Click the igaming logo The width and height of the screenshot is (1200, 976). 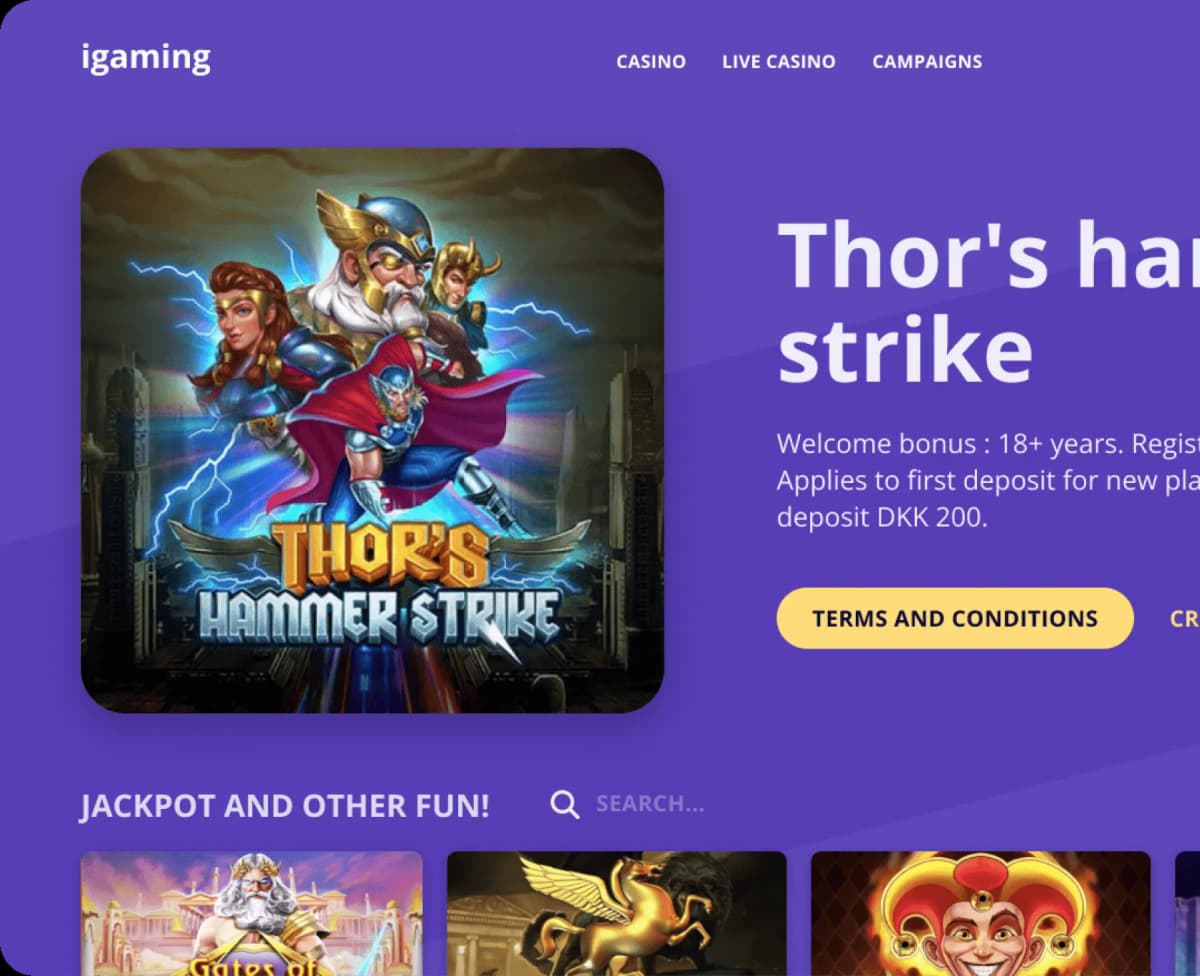tap(146, 58)
